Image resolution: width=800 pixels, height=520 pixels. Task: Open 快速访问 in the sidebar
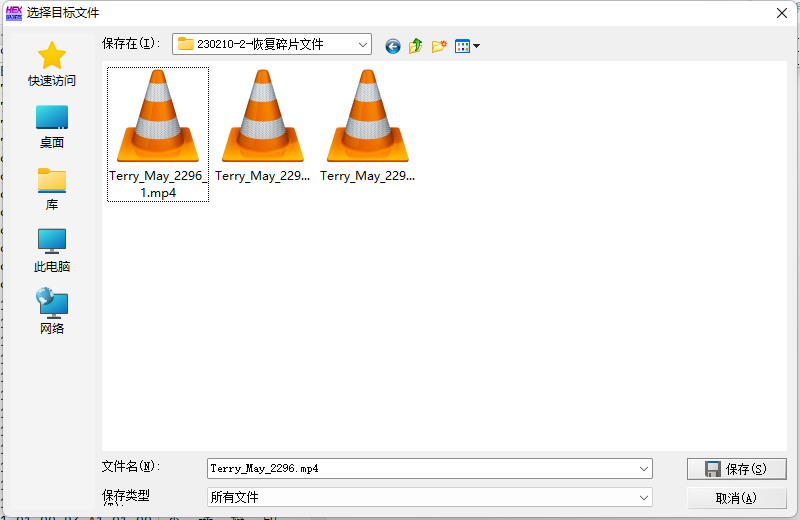coord(52,64)
